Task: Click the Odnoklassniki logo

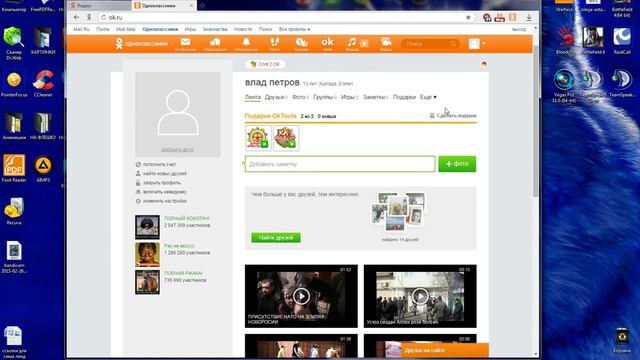Action: (x=142, y=44)
